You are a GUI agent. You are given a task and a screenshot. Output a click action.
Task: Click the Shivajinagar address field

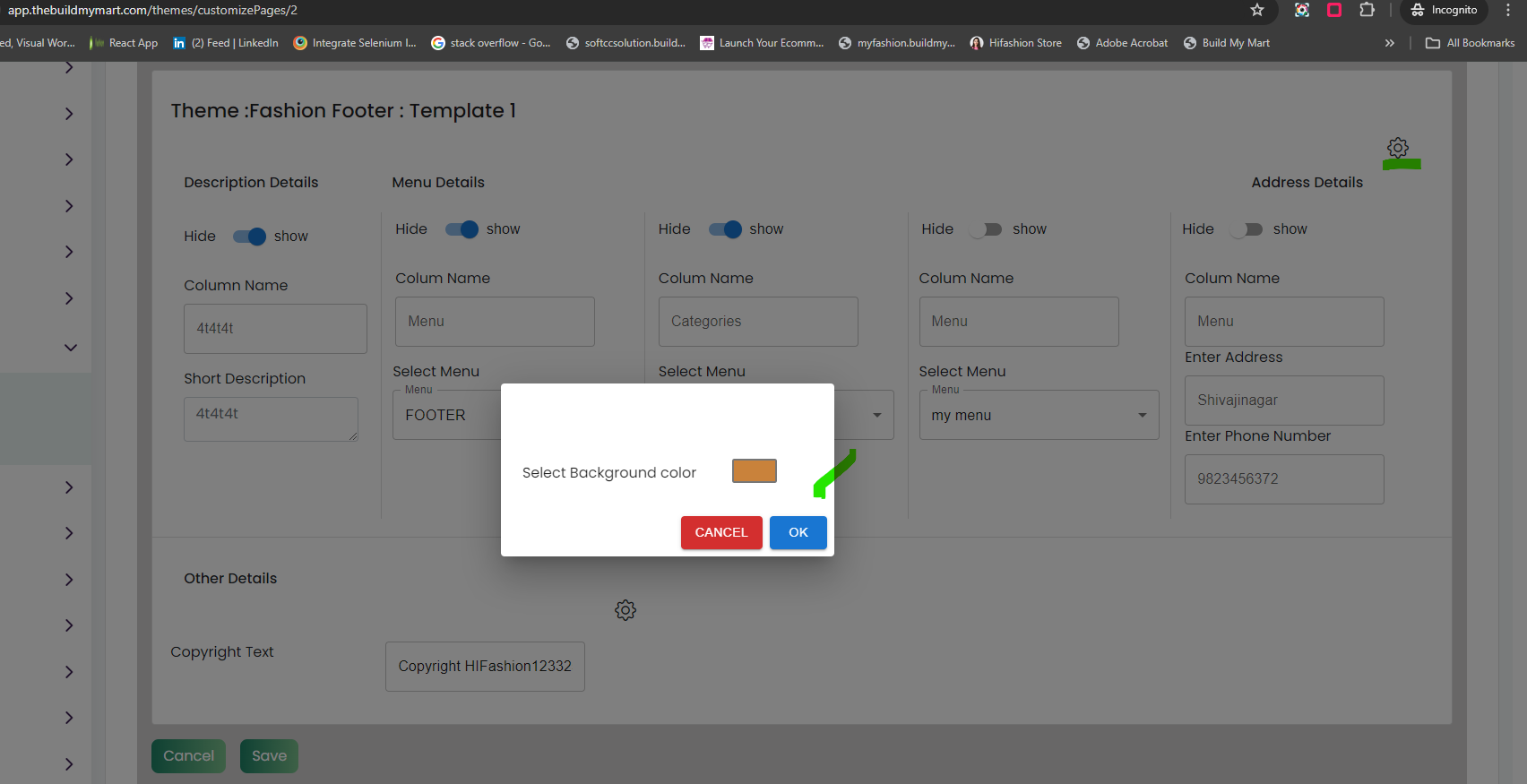pyautogui.click(x=1284, y=401)
